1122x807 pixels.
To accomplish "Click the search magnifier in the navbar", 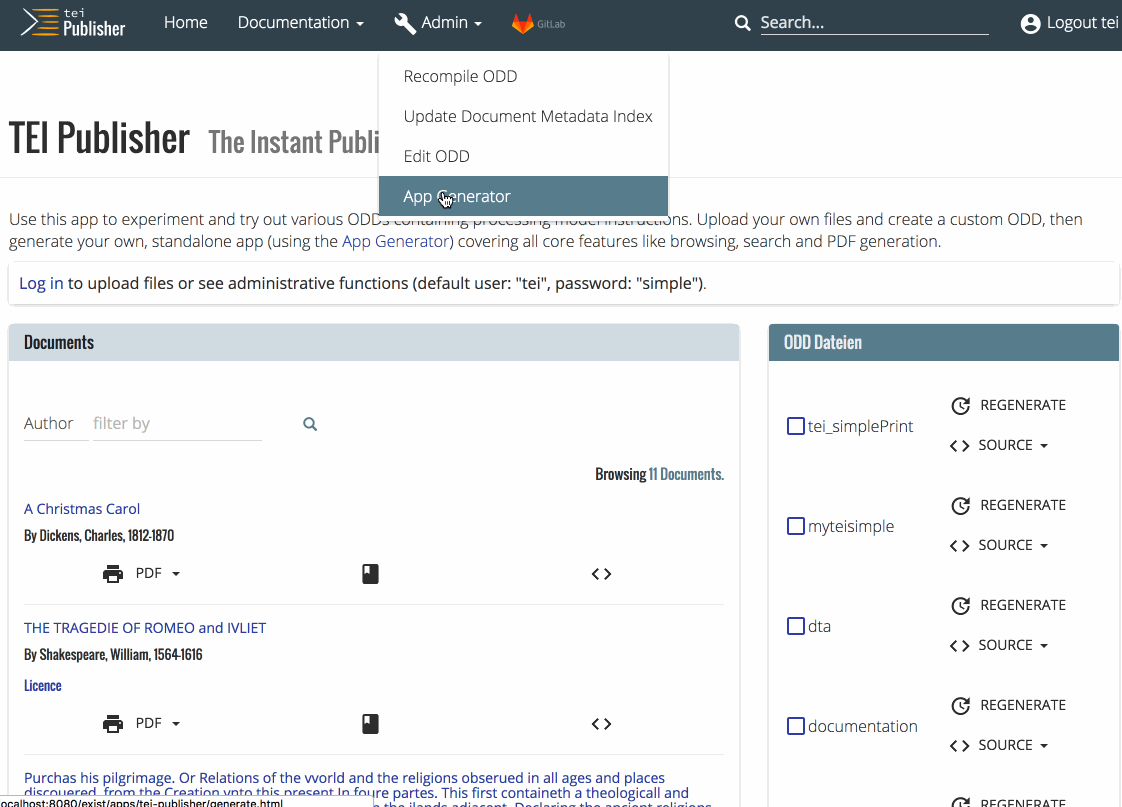I will [742, 23].
